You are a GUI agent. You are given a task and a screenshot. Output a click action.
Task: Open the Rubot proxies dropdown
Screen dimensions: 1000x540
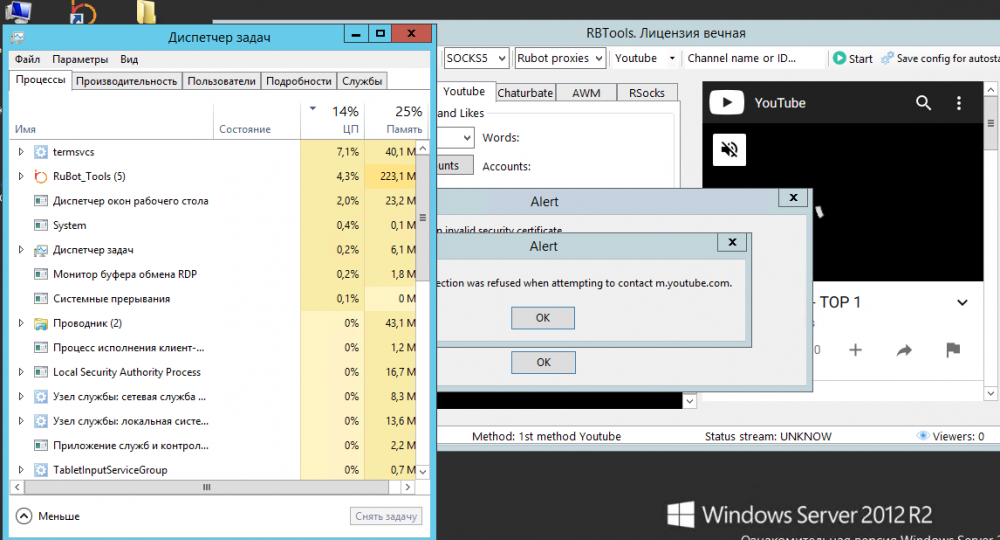coord(560,58)
